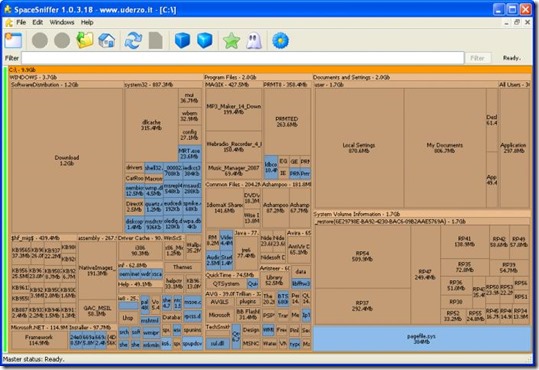
Task: Click the Less detail blue cube icon
Action: click(182, 41)
